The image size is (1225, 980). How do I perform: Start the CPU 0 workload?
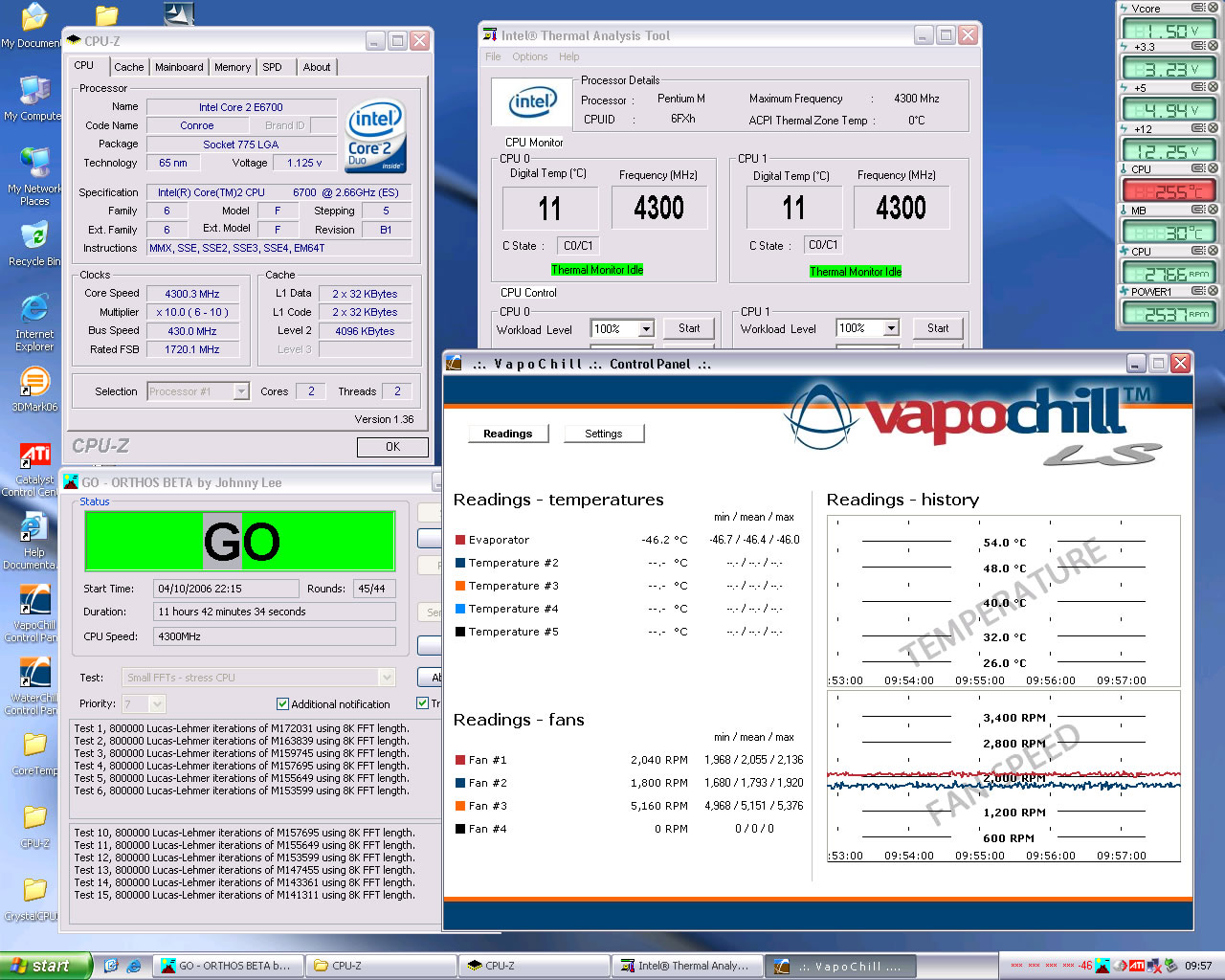(689, 328)
